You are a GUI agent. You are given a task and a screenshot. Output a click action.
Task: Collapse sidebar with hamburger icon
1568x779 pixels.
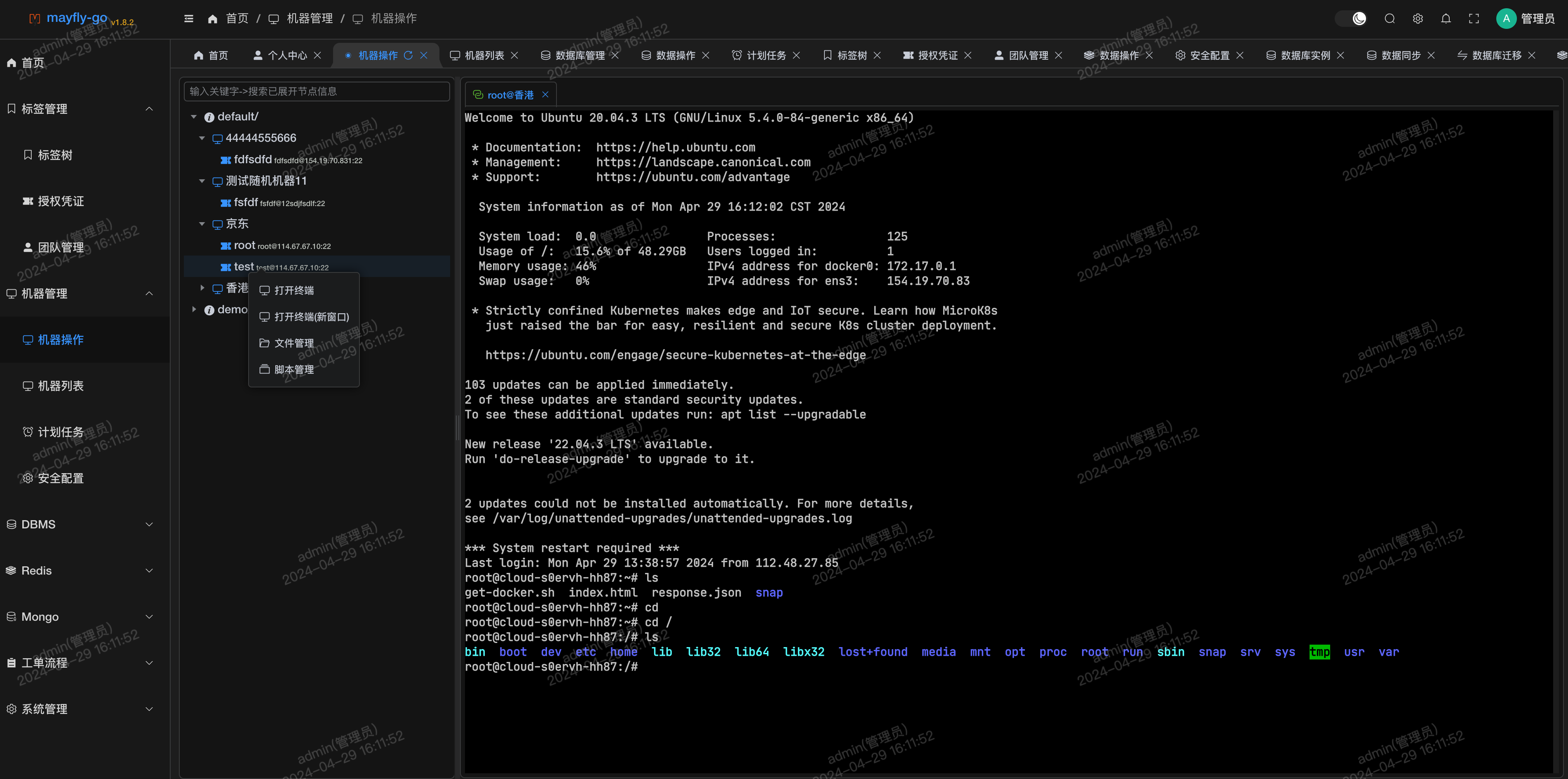(x=189, y=19)
